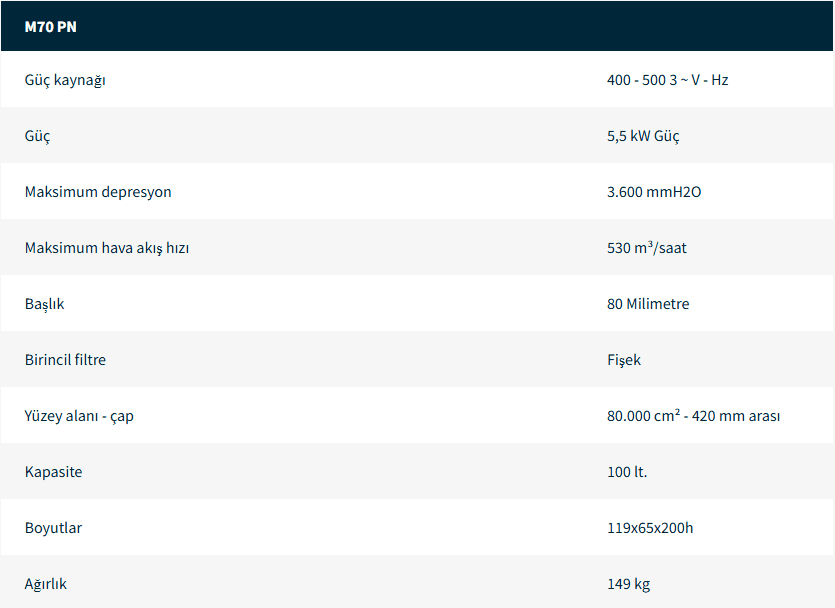
Task: Select the Boyutlar row label
Action: tap(54, 528)
